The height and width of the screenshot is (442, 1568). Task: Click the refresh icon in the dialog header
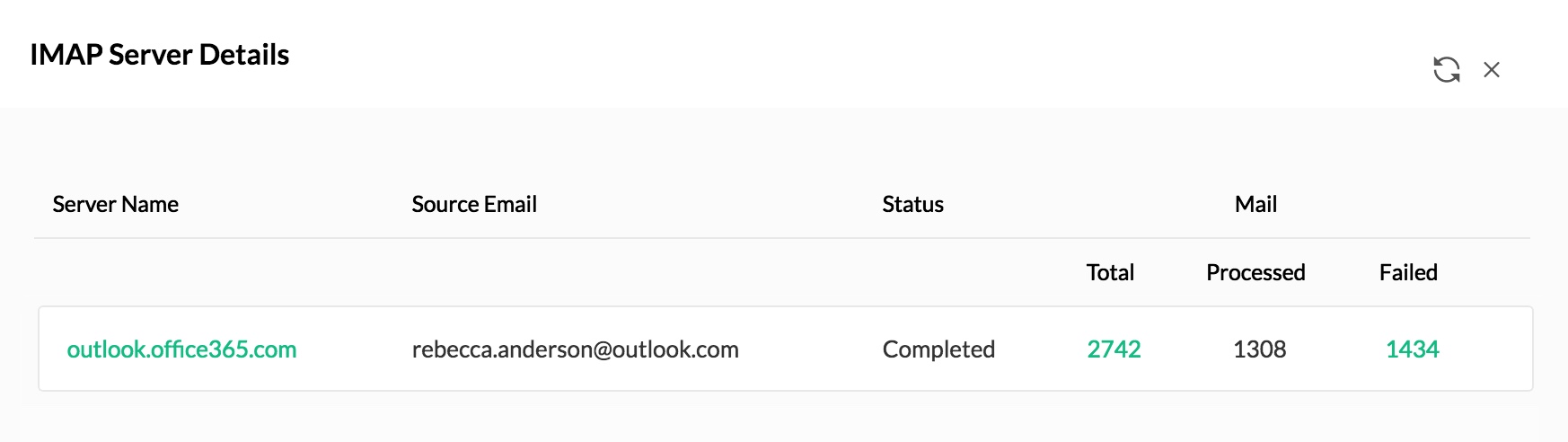tap(1446, 69)
